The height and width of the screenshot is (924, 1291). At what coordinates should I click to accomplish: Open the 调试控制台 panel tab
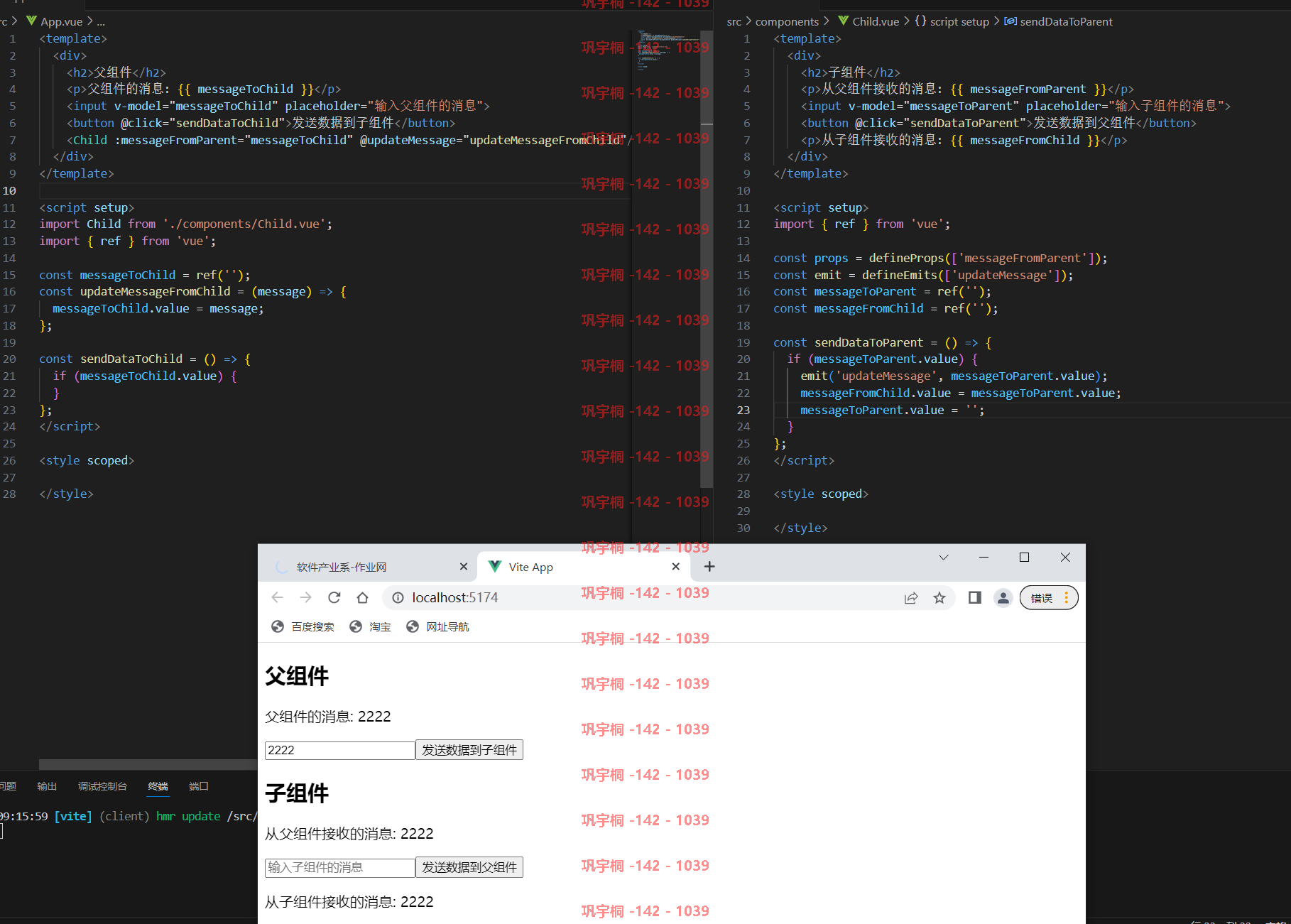(102, 786)
